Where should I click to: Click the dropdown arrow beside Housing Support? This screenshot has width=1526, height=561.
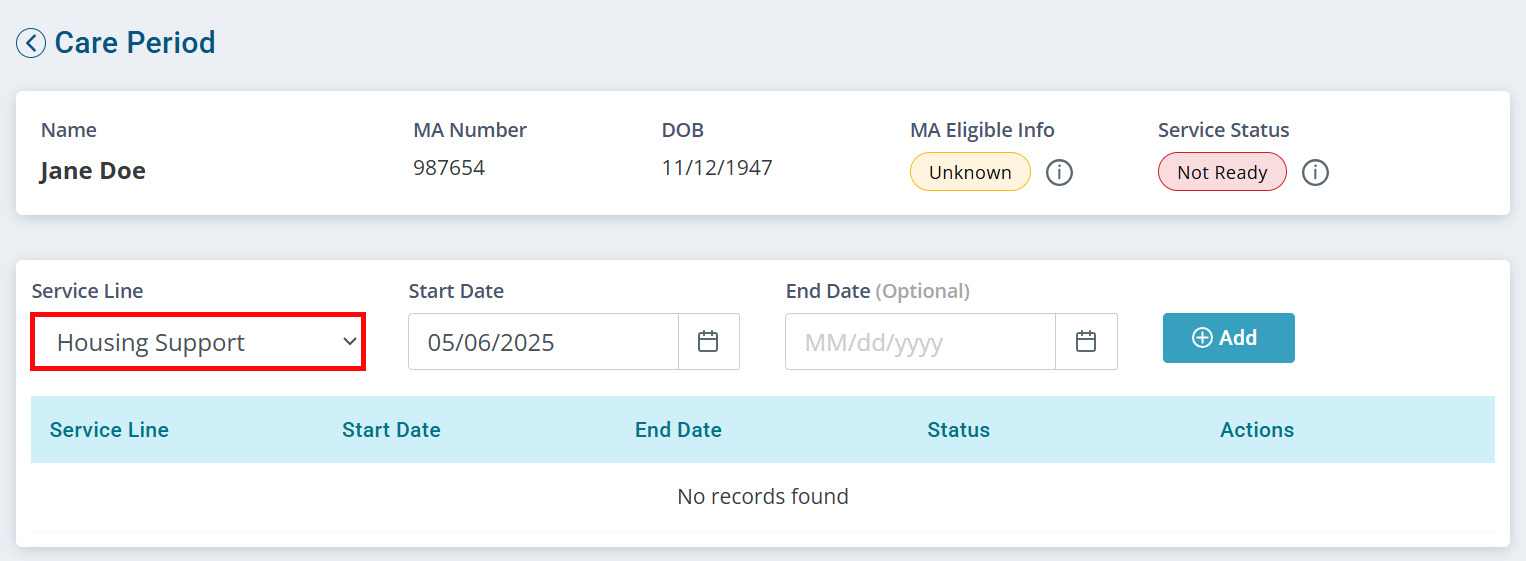click(349, 342)
